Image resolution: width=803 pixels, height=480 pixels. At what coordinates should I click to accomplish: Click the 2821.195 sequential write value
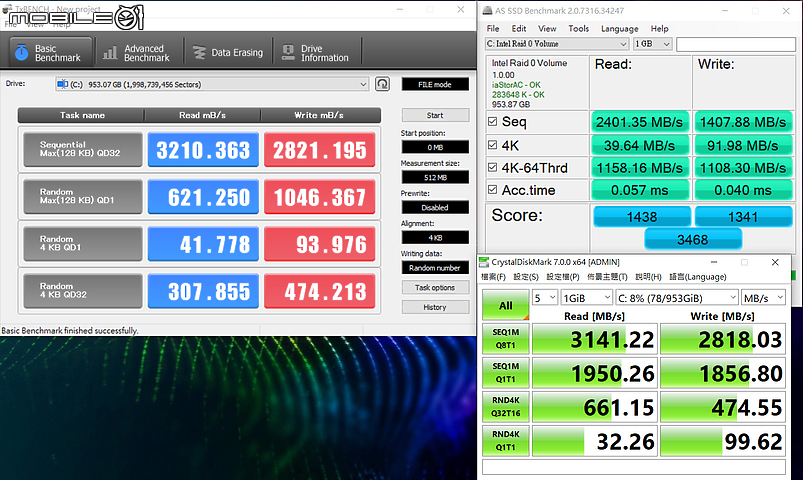click(320, 150)
